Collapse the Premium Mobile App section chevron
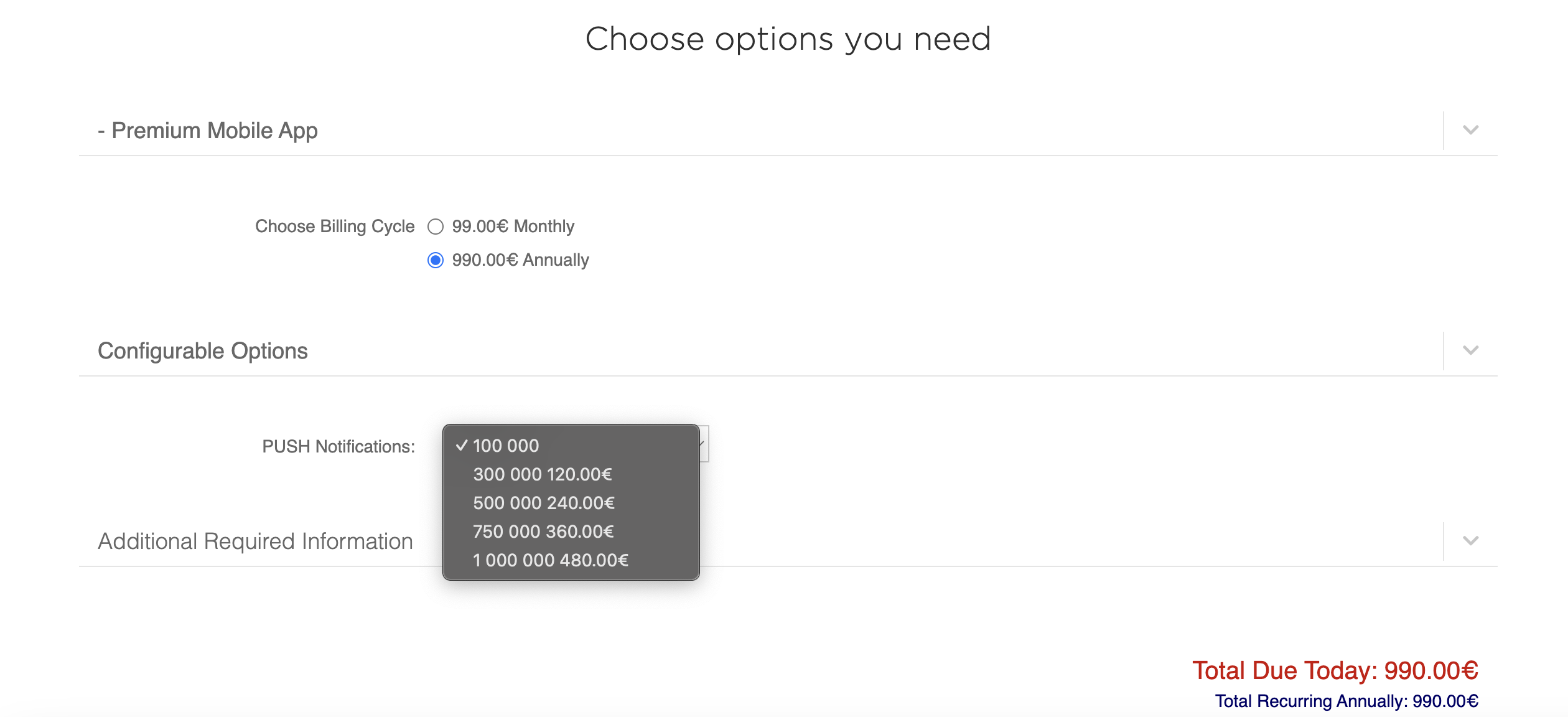The width and height of the screenshot is (1568, 717). pyautogui.click(x=1470, y=130)
